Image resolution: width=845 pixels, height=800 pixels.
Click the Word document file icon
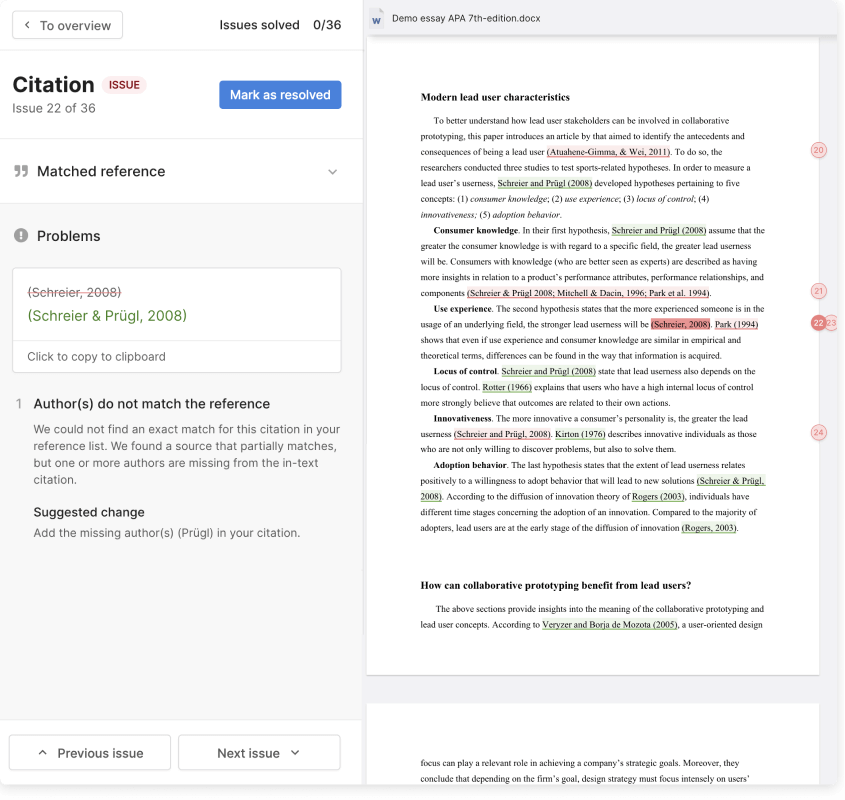[x=377, y=18]
